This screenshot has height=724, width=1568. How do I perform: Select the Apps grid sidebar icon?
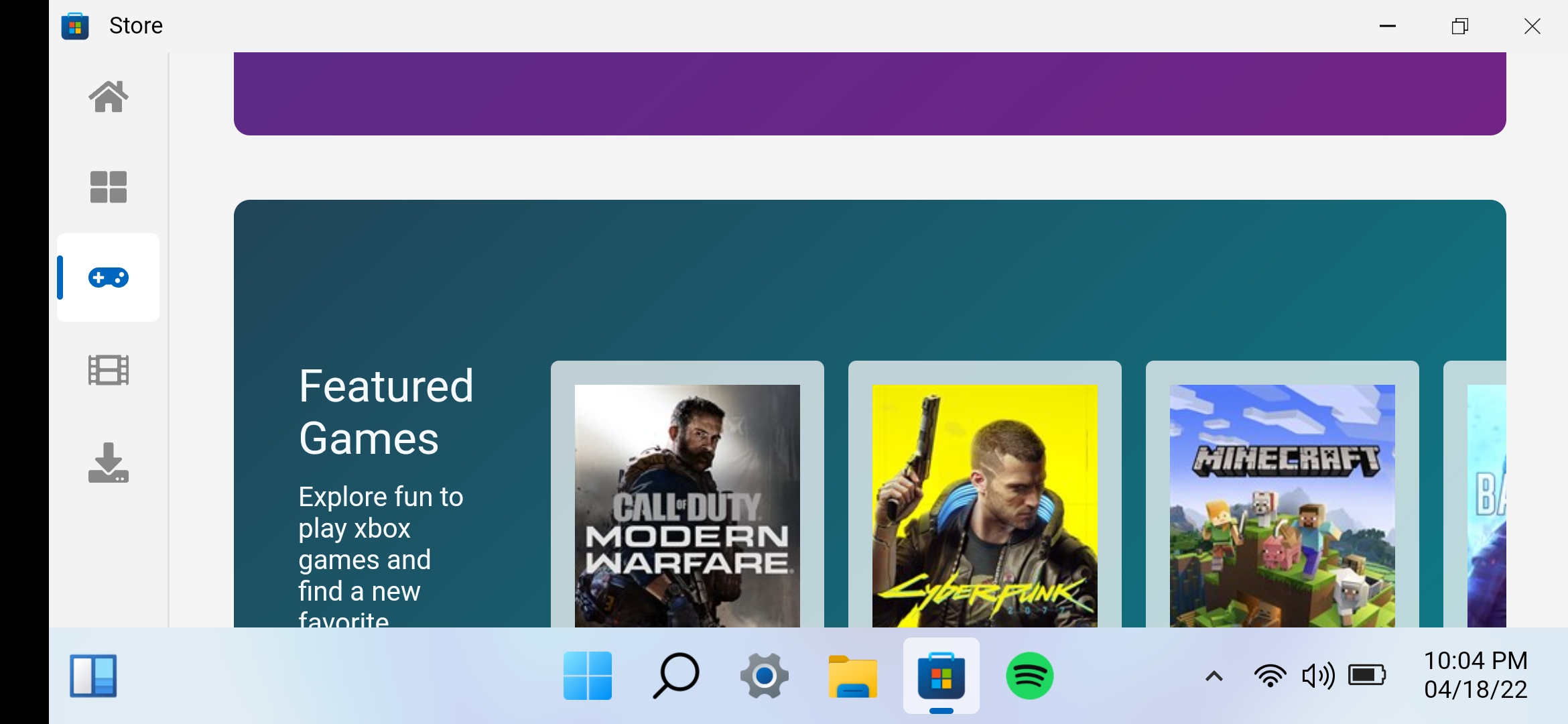tap(108, 186)
